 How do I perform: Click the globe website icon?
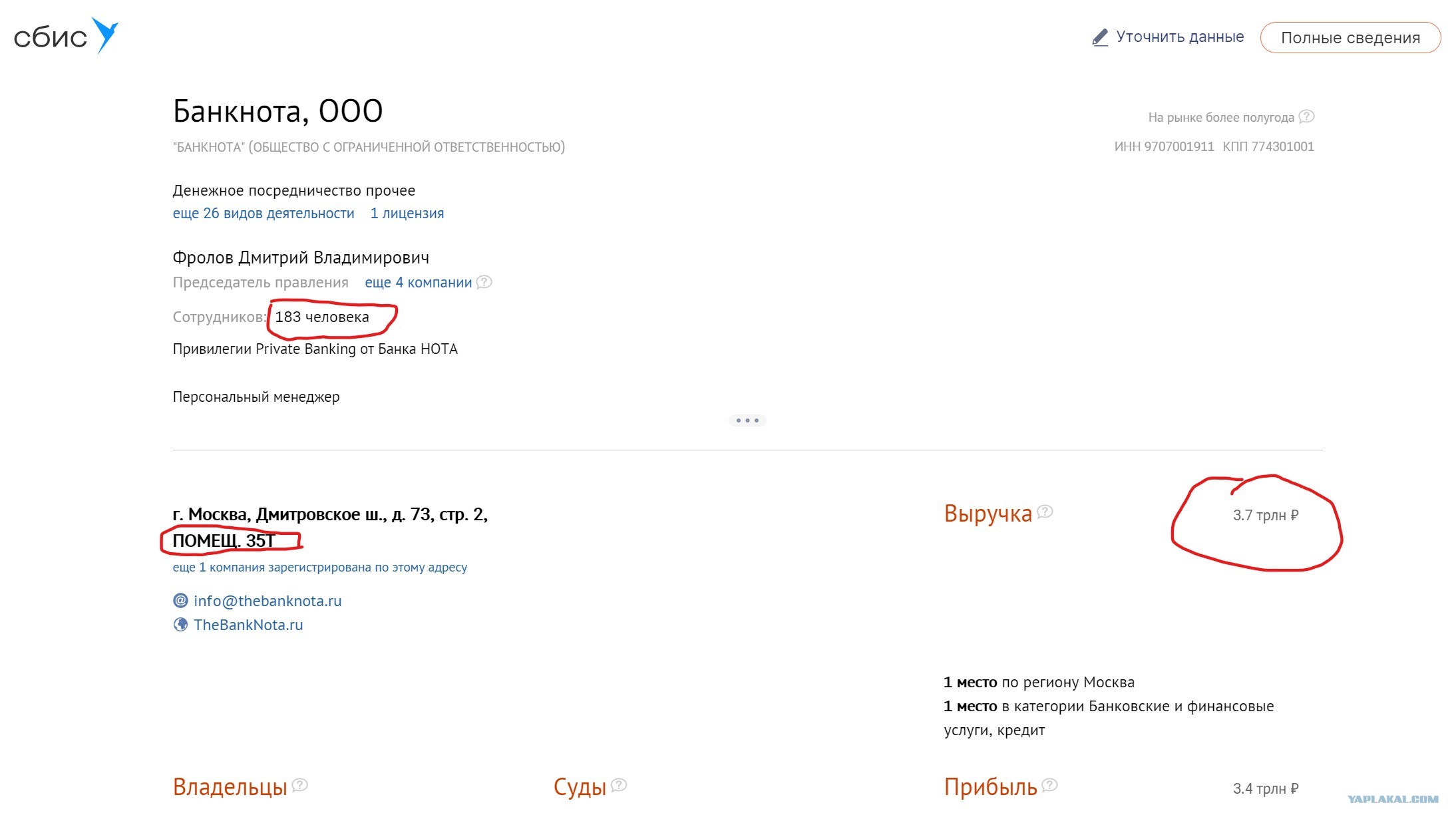coord(180,624)
